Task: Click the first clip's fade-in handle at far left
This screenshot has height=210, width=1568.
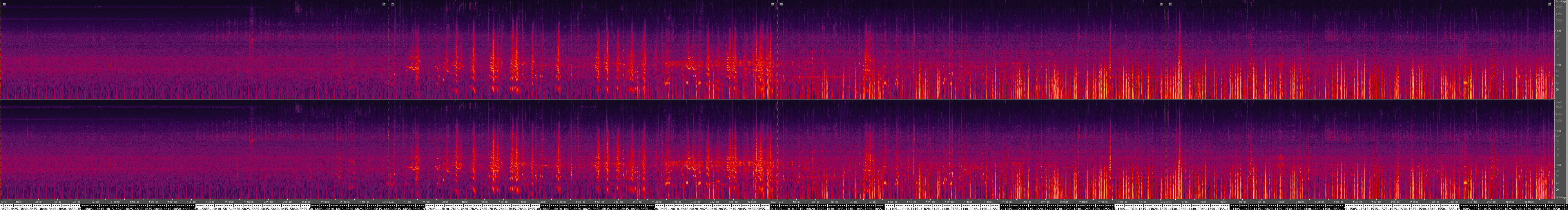Action: (x=4, y=4)
